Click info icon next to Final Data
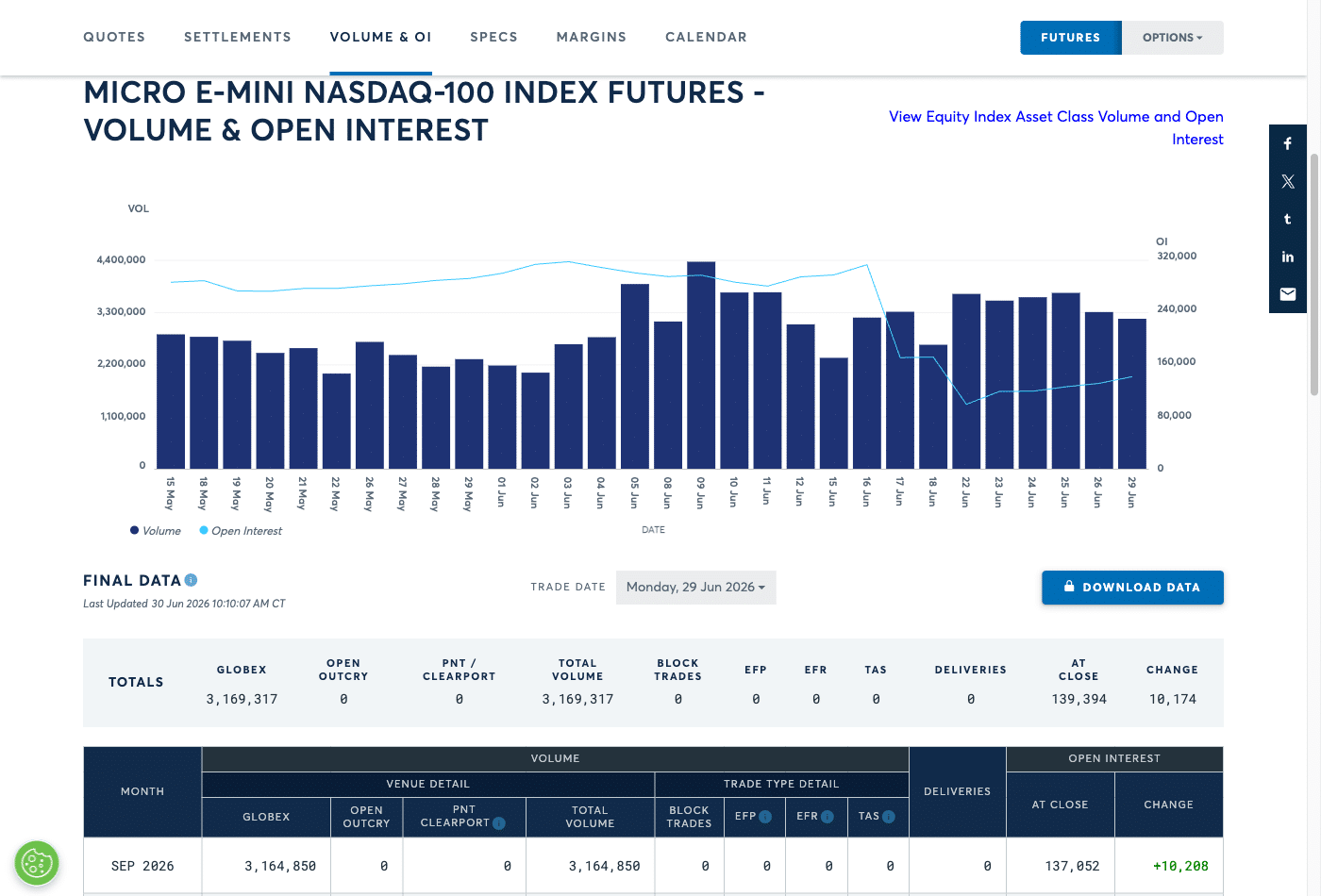The height and width of the screenshot is (896, 1321). 191,580
